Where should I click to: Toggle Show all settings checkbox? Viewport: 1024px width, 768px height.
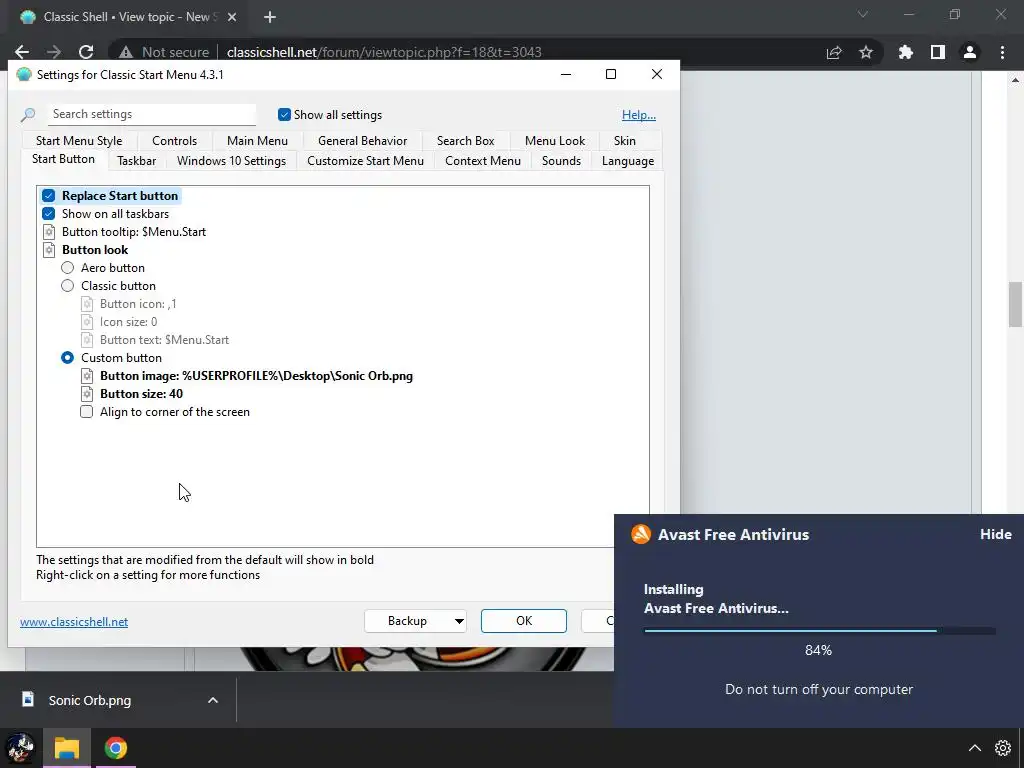[284, 115]
